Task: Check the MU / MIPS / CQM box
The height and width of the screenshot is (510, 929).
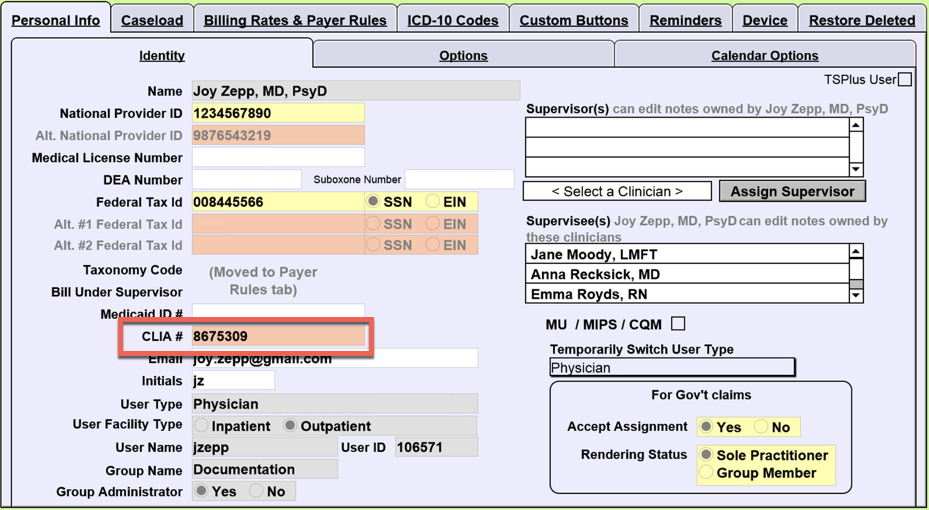Action: (678, 323)
